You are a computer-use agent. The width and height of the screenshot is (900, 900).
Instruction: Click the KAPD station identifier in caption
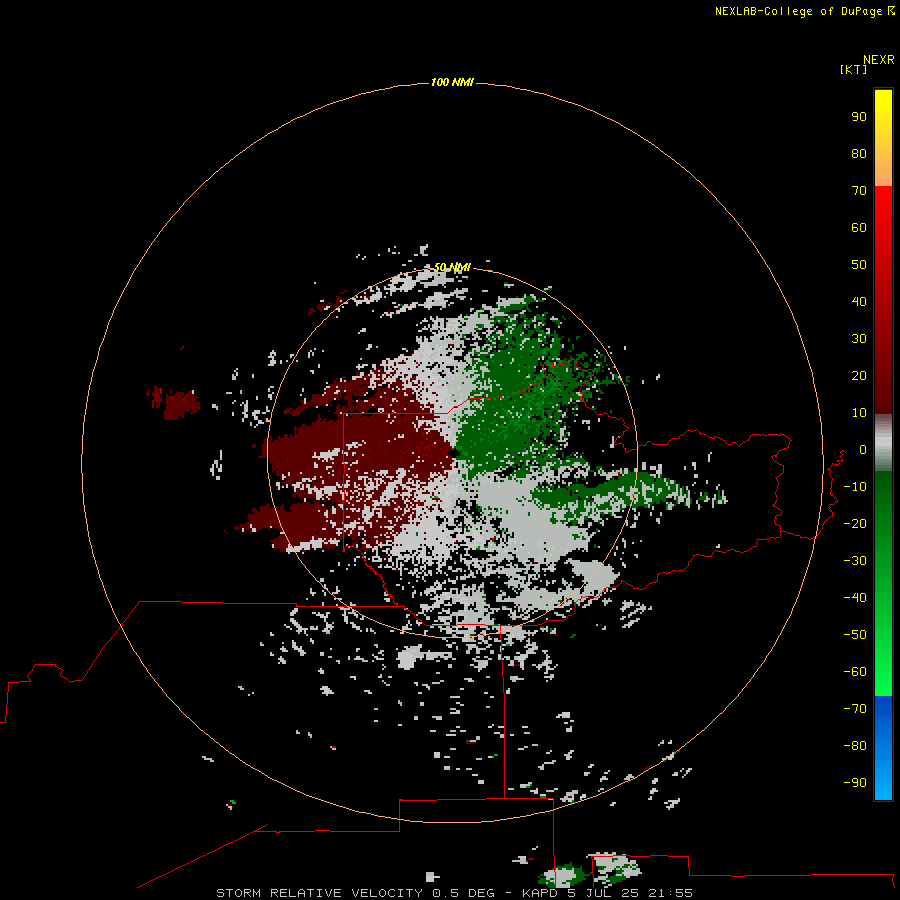tap(540, 893)
